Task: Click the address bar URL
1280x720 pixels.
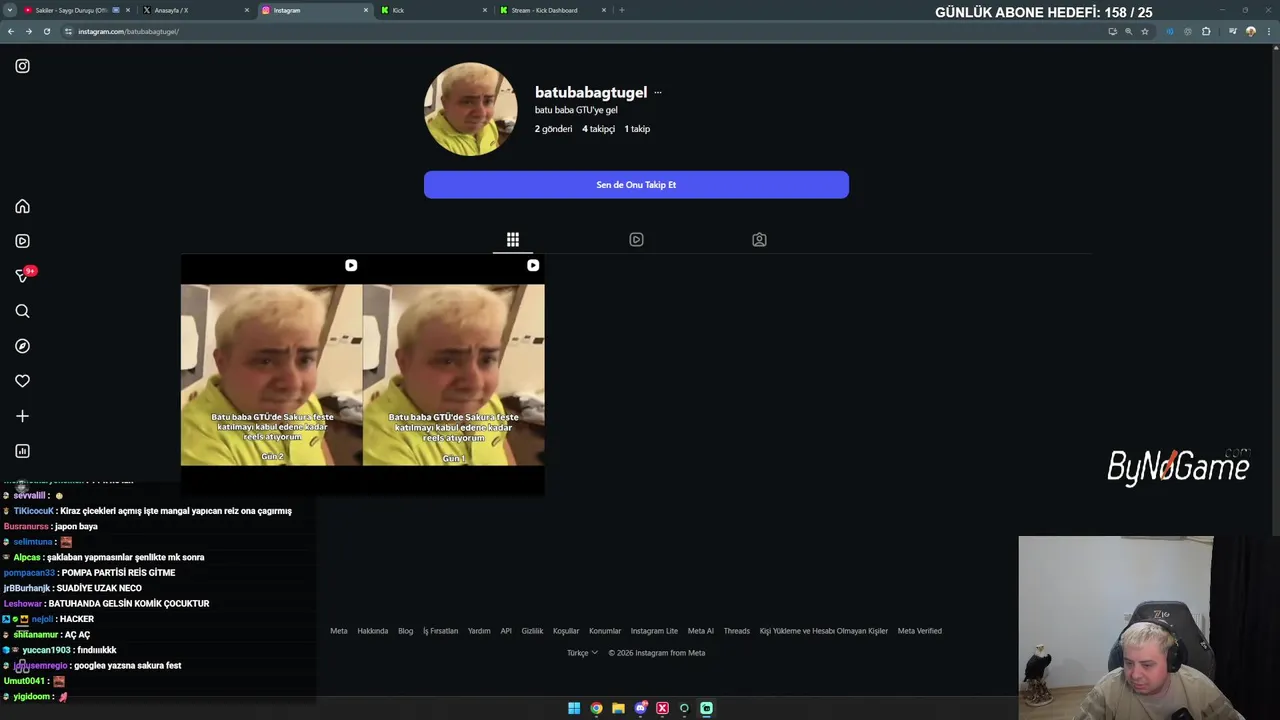Action: (x=128, y=31)
